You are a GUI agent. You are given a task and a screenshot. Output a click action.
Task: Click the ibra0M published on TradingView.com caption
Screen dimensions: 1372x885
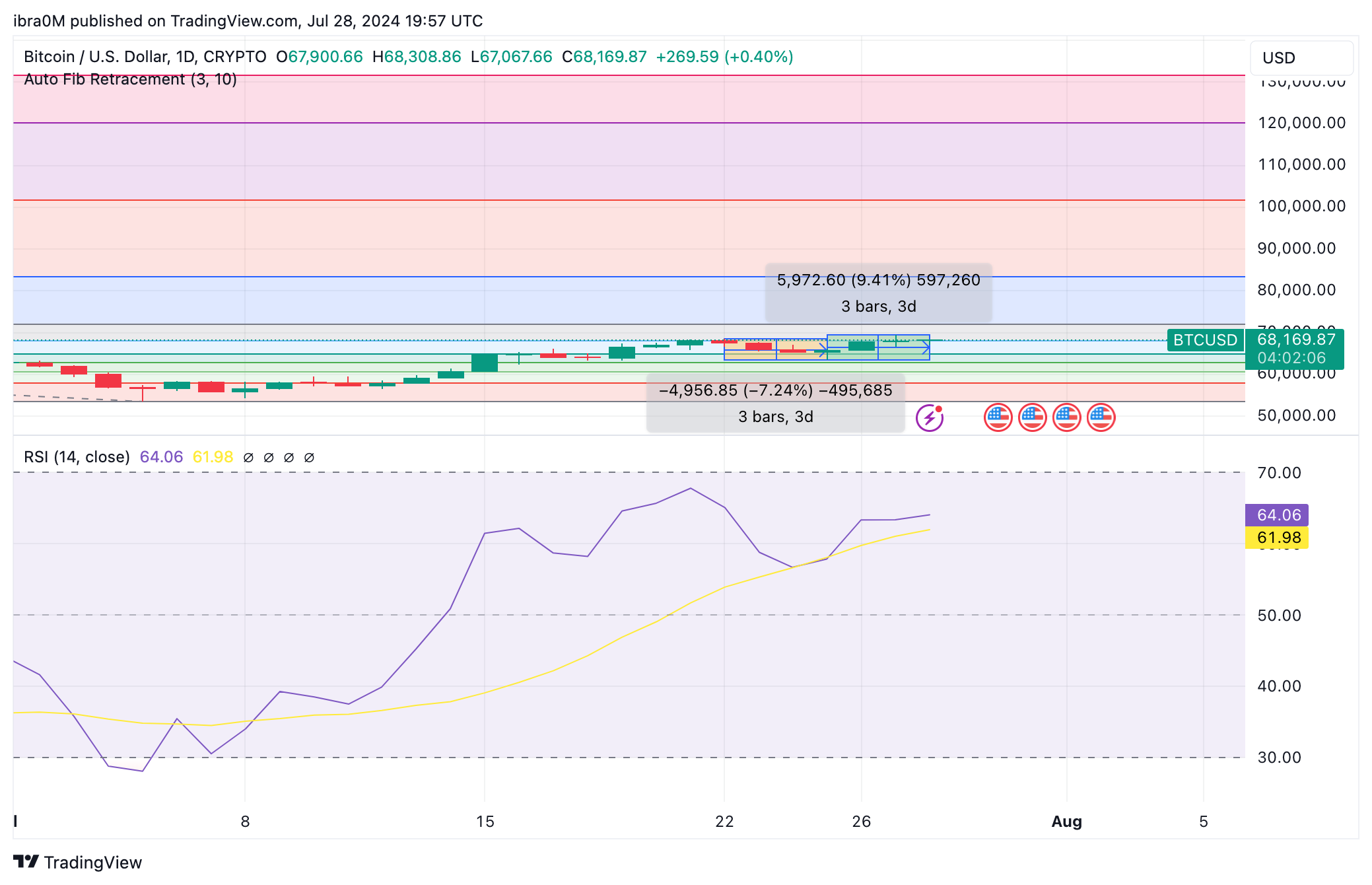click(248, 21)
